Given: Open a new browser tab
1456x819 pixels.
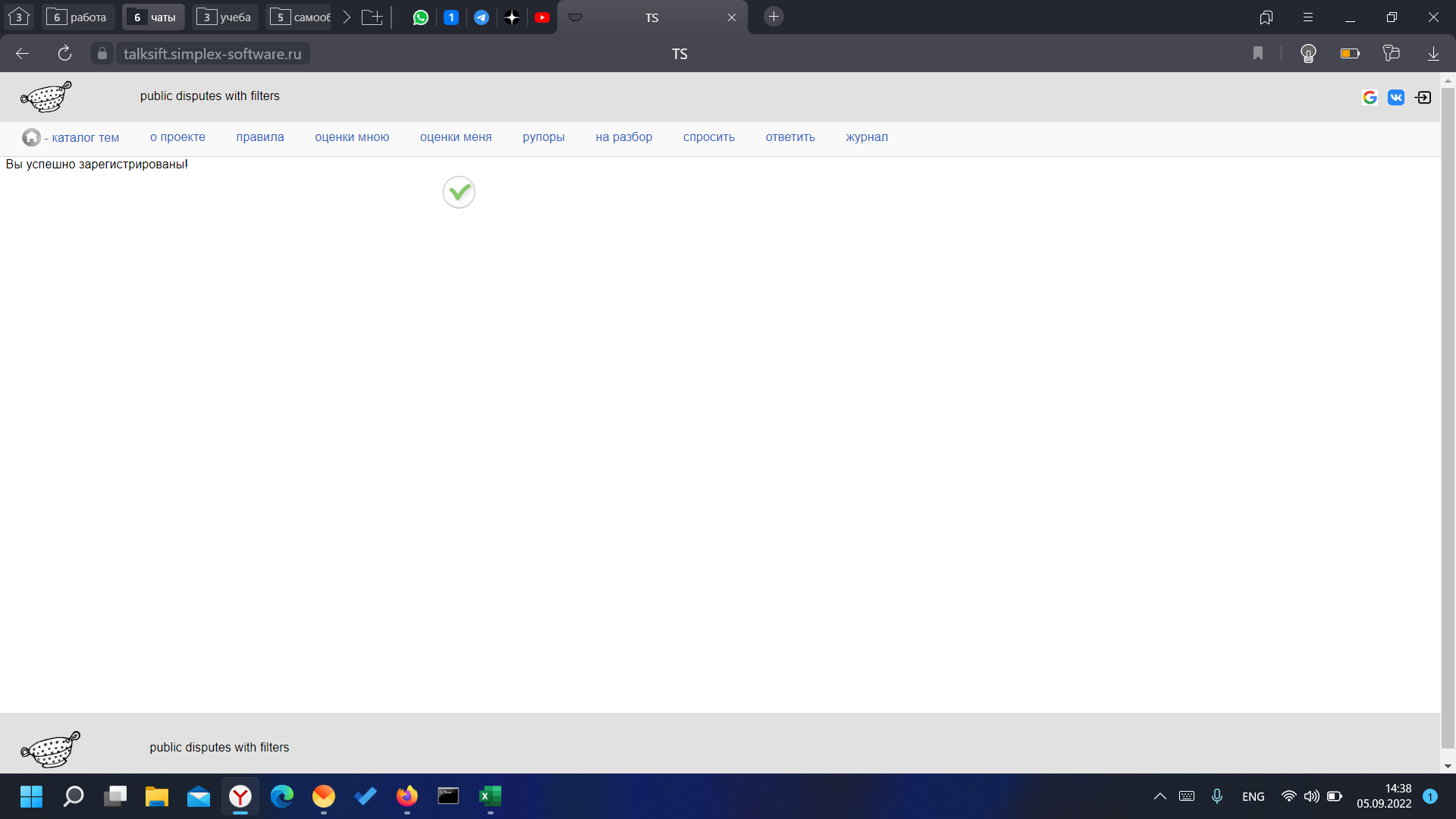Looking at the screenshot, I should (773, 17).
